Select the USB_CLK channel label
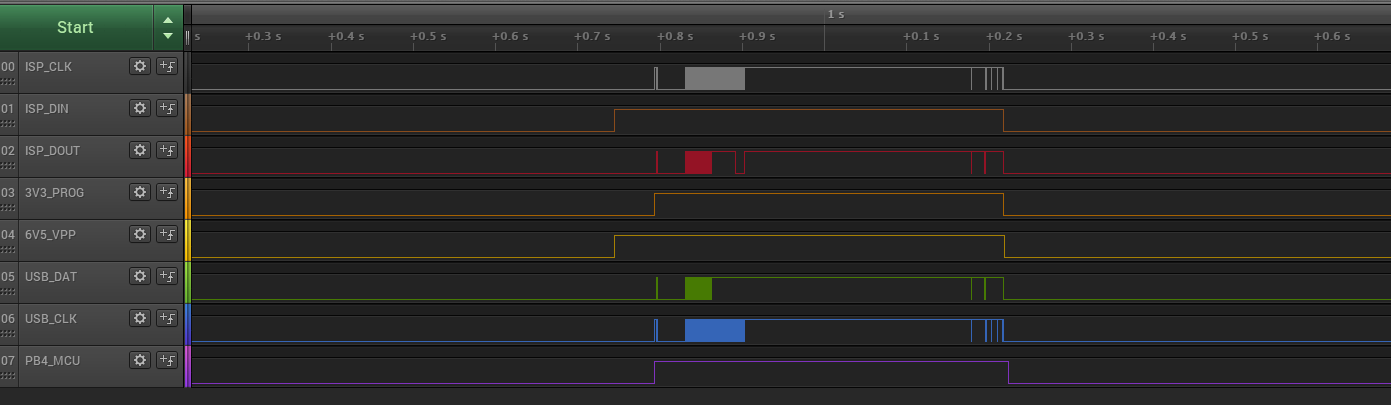 (51, 318)
